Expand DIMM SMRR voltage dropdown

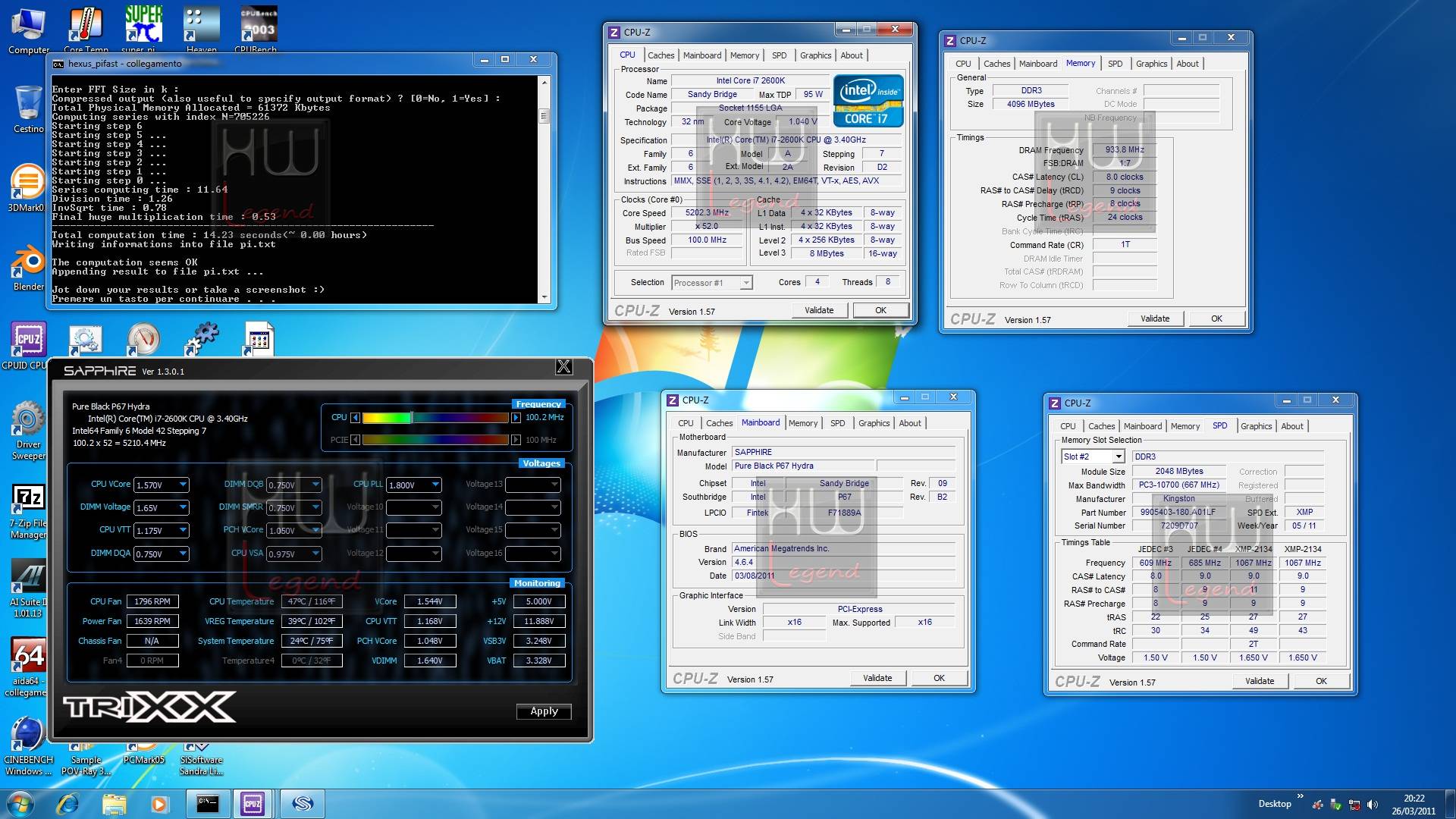315,508
